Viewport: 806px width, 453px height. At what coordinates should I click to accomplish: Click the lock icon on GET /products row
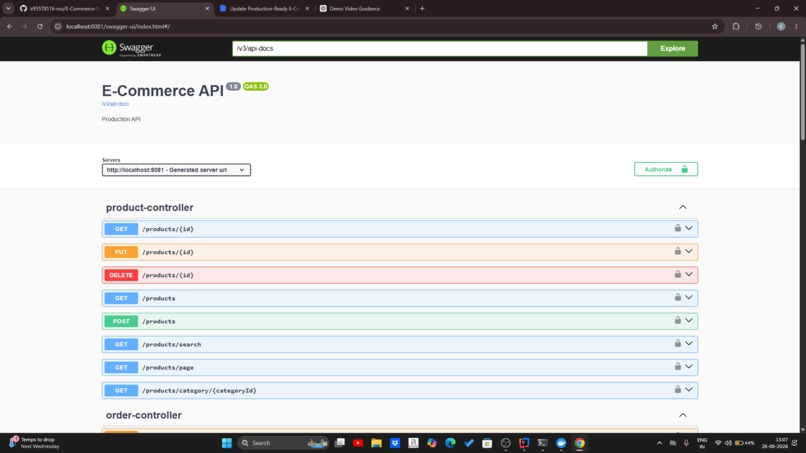[x=677, y=297]
